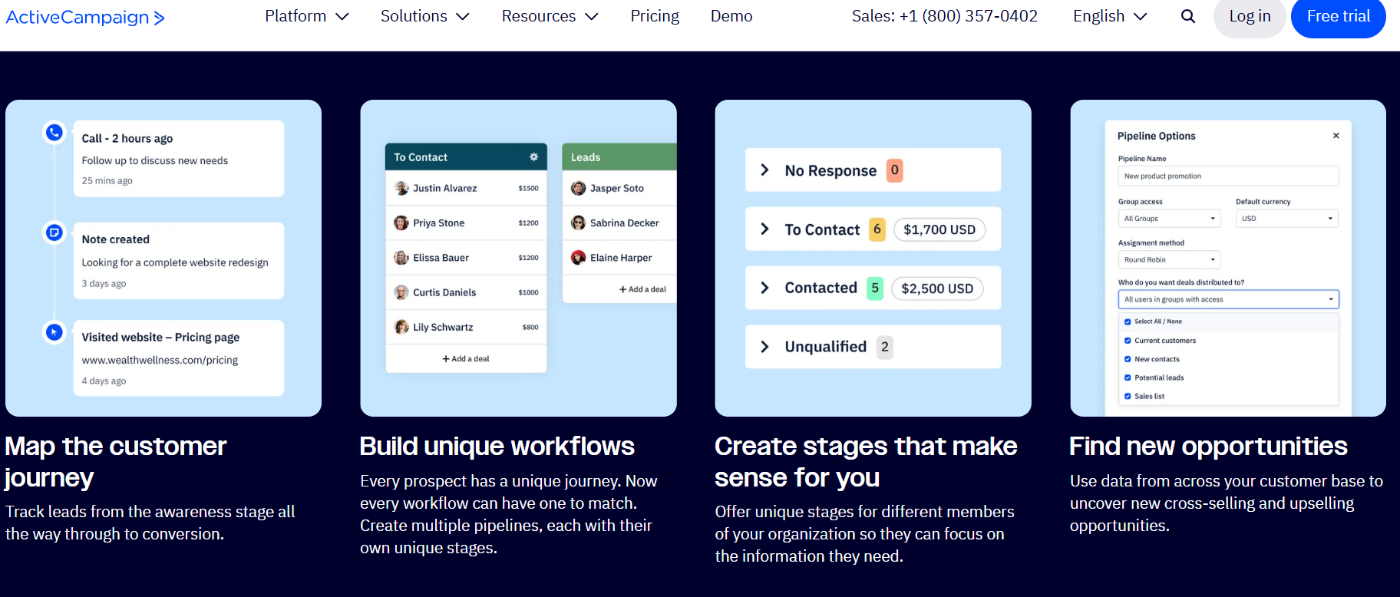Viewport: 1400px width, 597px height.
Task: Click the gray 2 count badge
Action: (885, 347)
